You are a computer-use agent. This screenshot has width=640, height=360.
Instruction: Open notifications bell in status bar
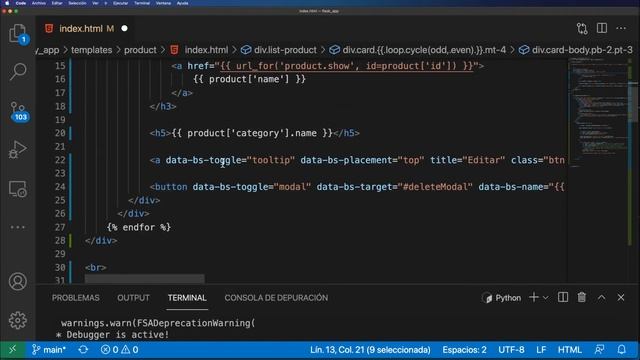622,350
